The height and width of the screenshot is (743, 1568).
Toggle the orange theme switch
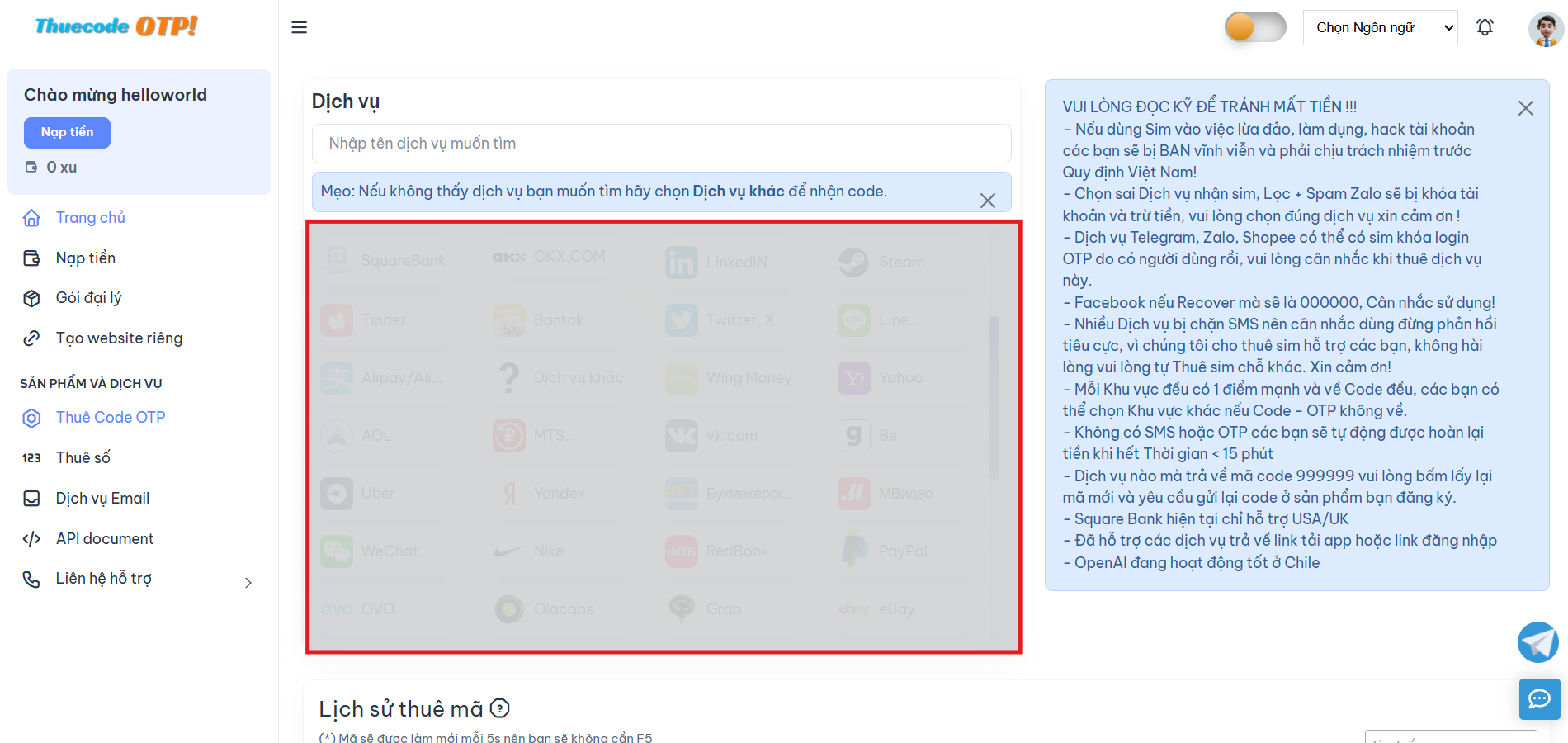(1255, 27)
